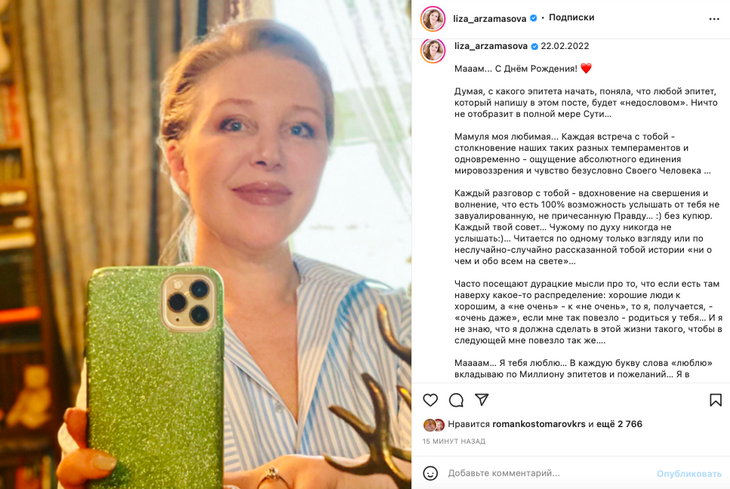
Task: Open comments via speech bubble icon
Action: point(456,400)
